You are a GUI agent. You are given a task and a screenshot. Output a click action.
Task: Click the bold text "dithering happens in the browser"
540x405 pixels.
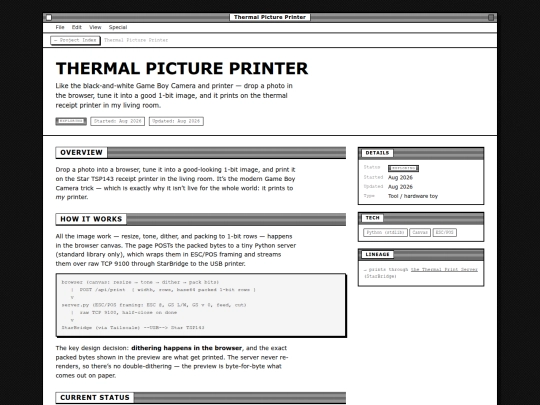coord(186,348)
